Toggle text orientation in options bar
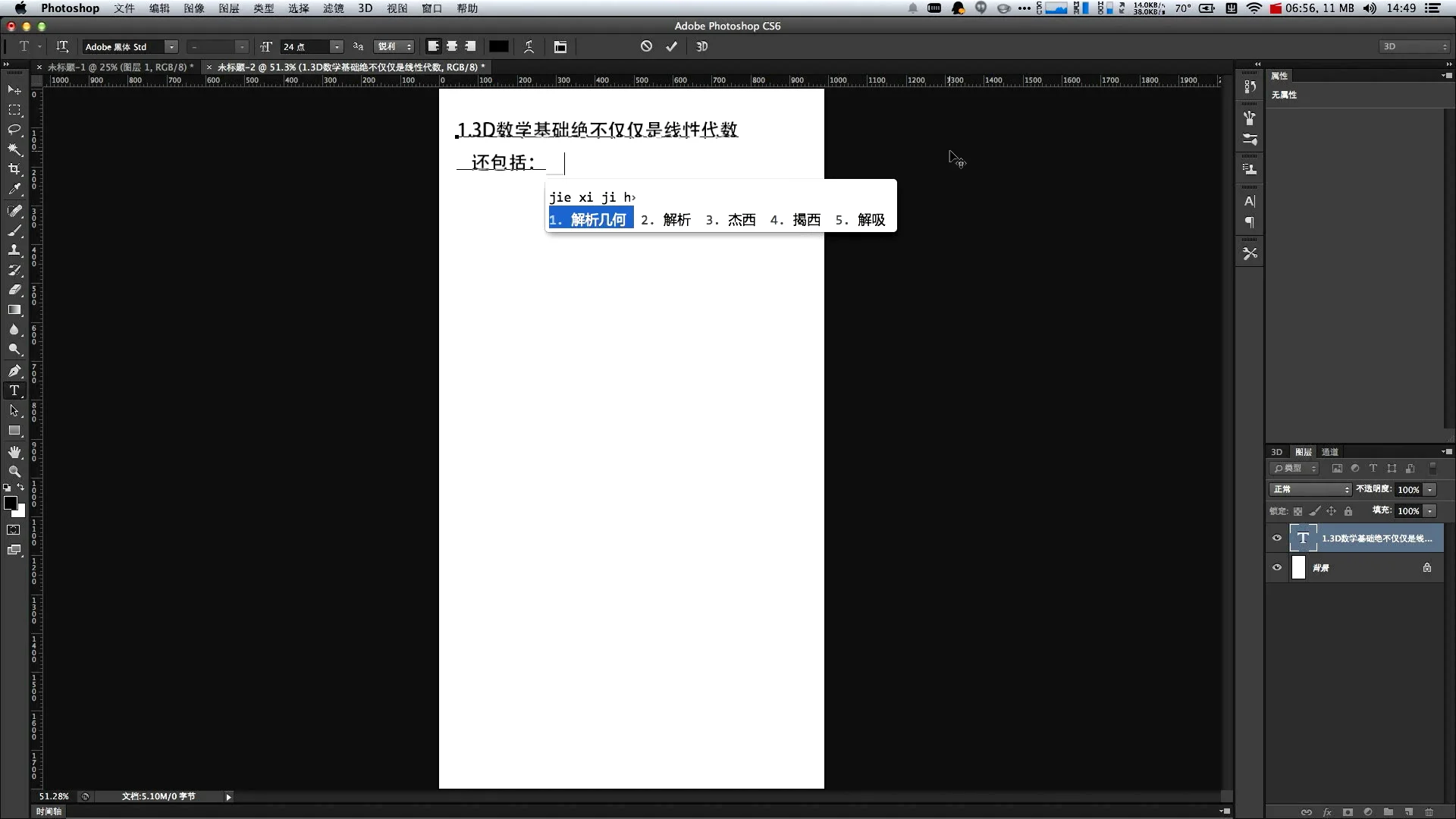 pos(62,46)
